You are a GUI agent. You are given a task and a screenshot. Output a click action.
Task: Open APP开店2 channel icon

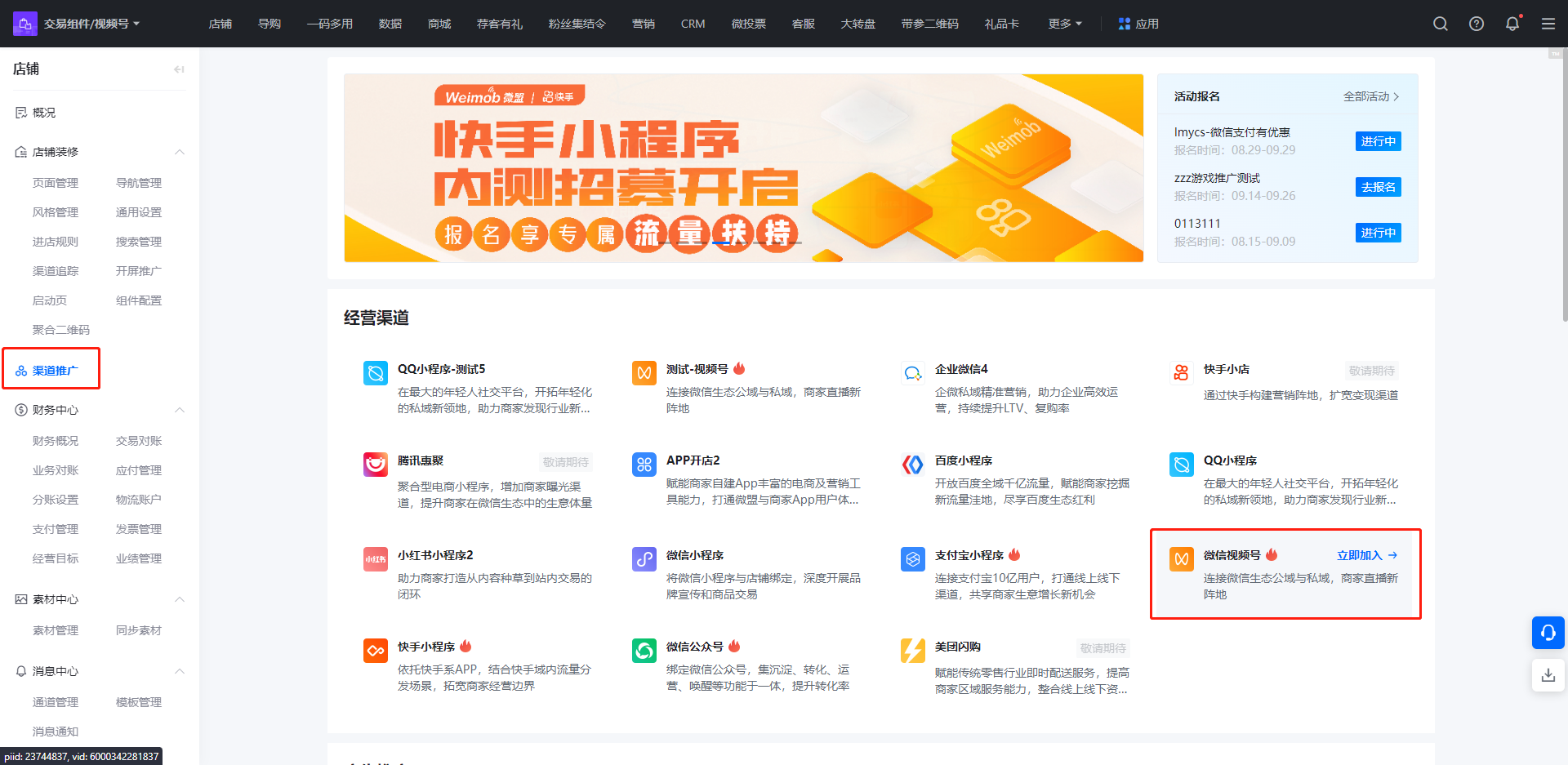tap(644, 465)
